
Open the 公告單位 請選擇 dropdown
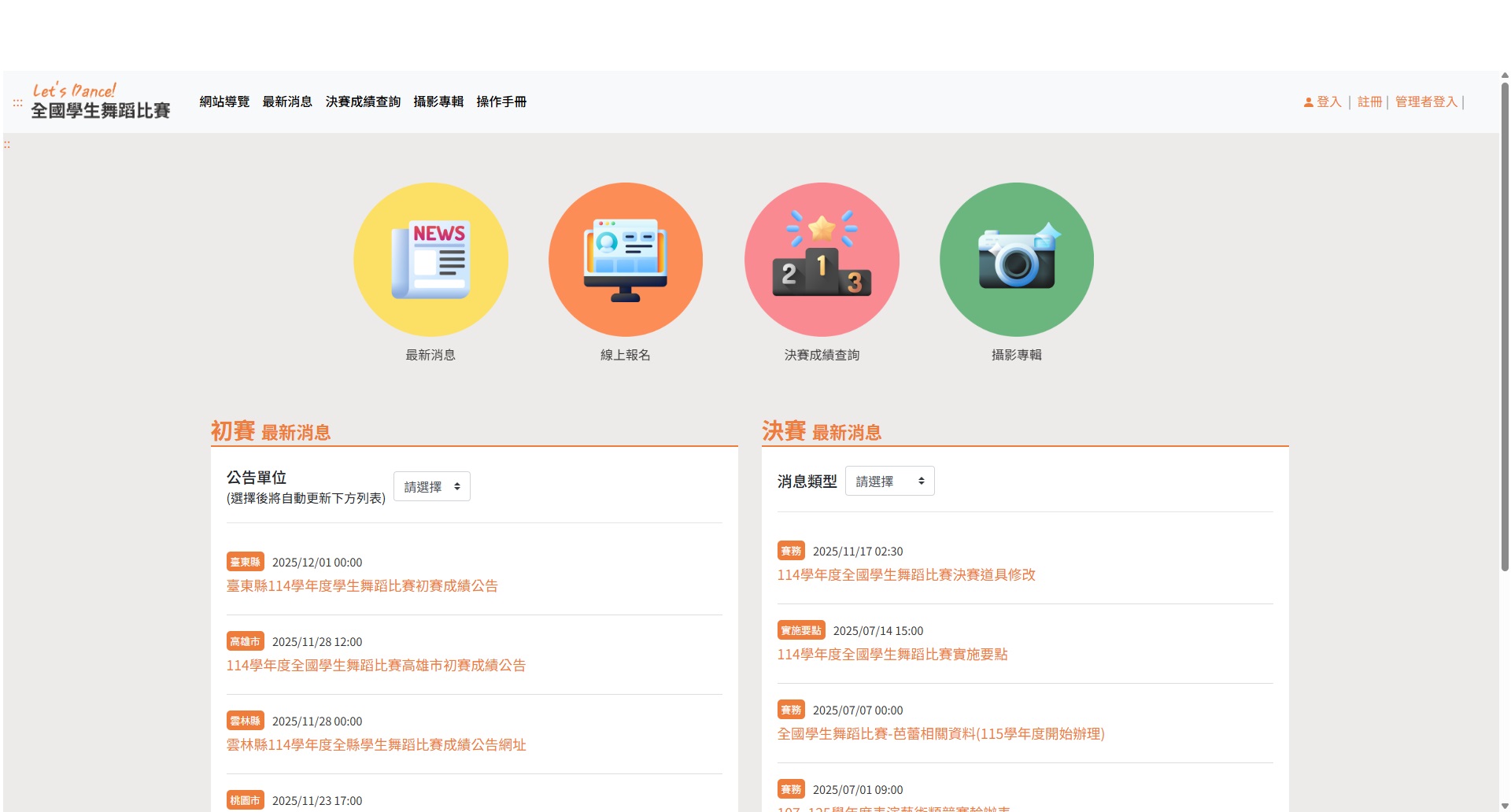click(431, 485)
